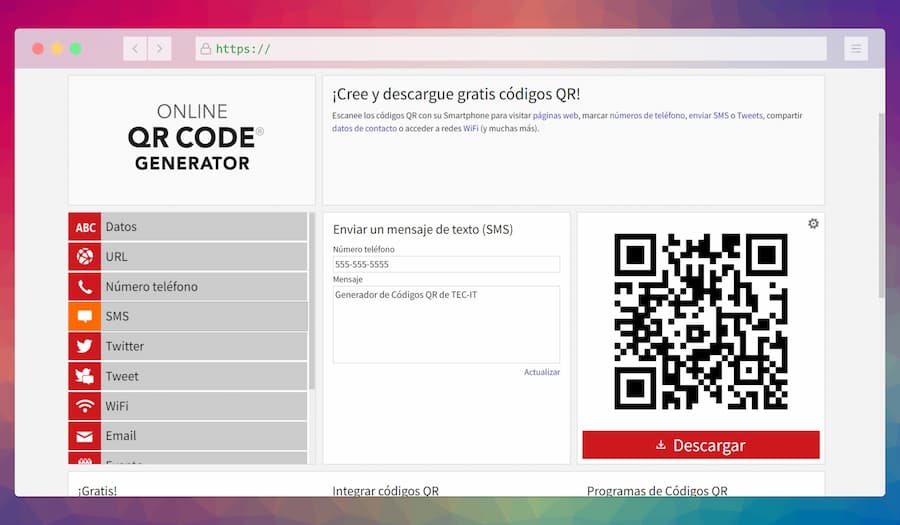Screen dimensions: 900x525
Task: Click the Mensaje text area
Action: click(447, 325)
